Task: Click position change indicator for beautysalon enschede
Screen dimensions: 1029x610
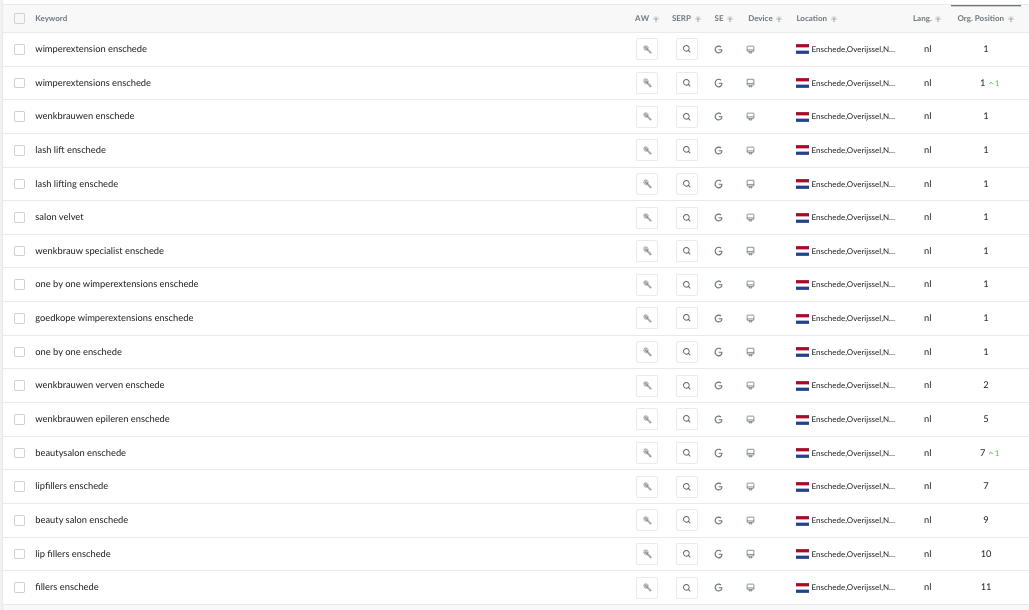Action: tap(994, 453)
